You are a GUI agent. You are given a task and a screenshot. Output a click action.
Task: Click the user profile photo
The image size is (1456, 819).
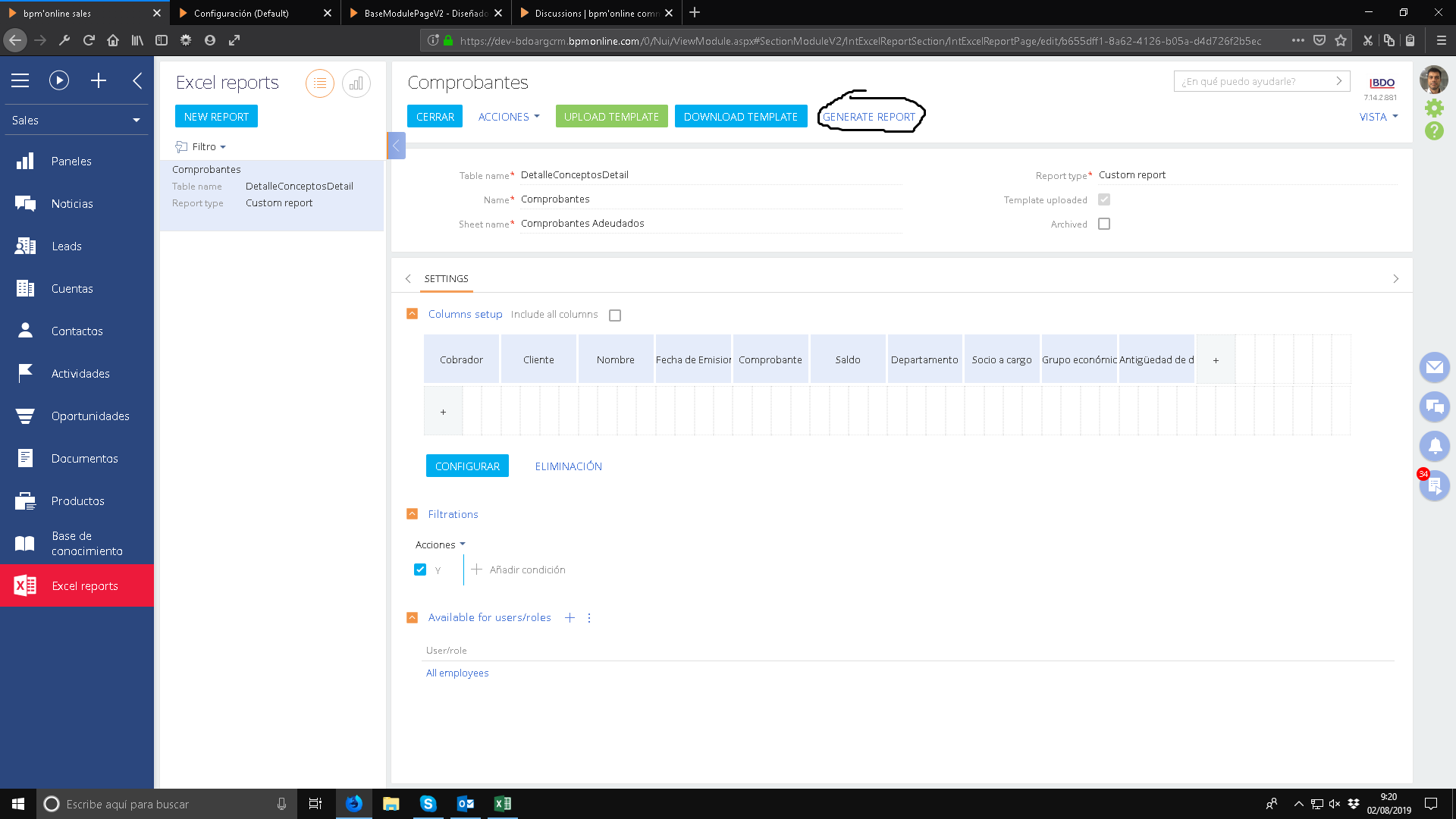click(1434, 80)
